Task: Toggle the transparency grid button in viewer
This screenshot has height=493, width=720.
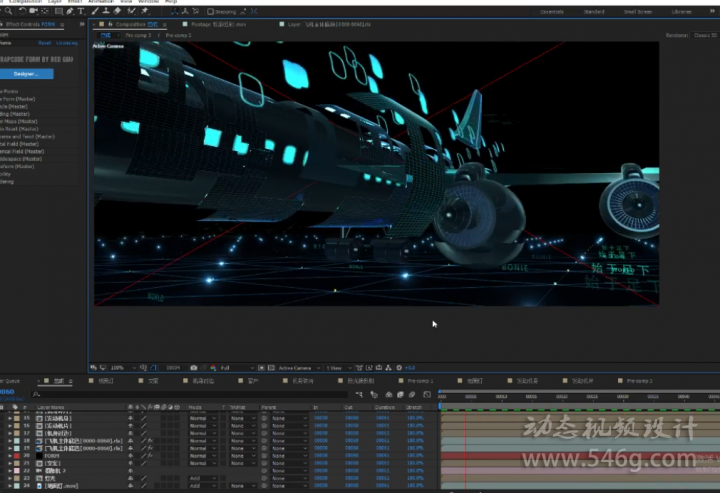Action: click(271, 368)
